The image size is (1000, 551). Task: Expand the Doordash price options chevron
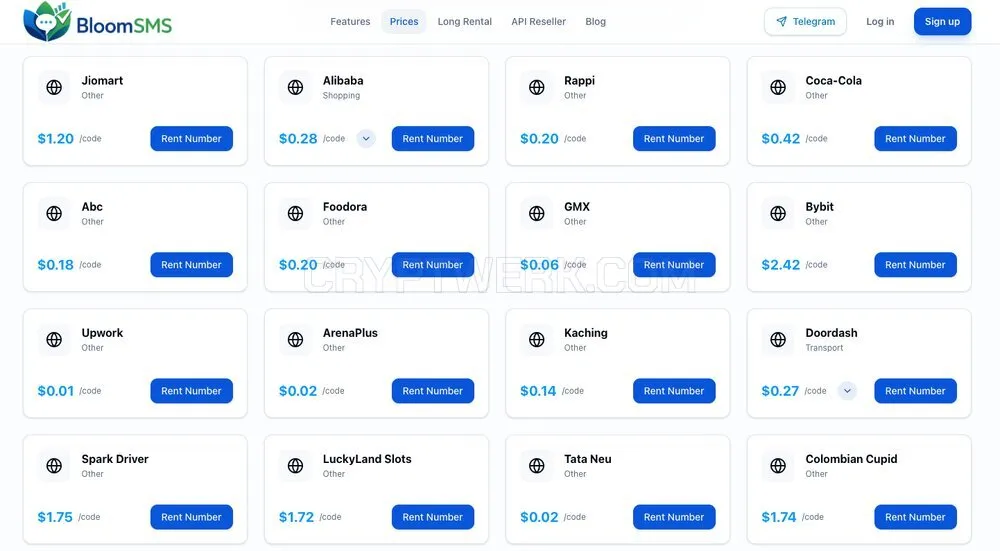pyautogui.click(x=847, y=391)
